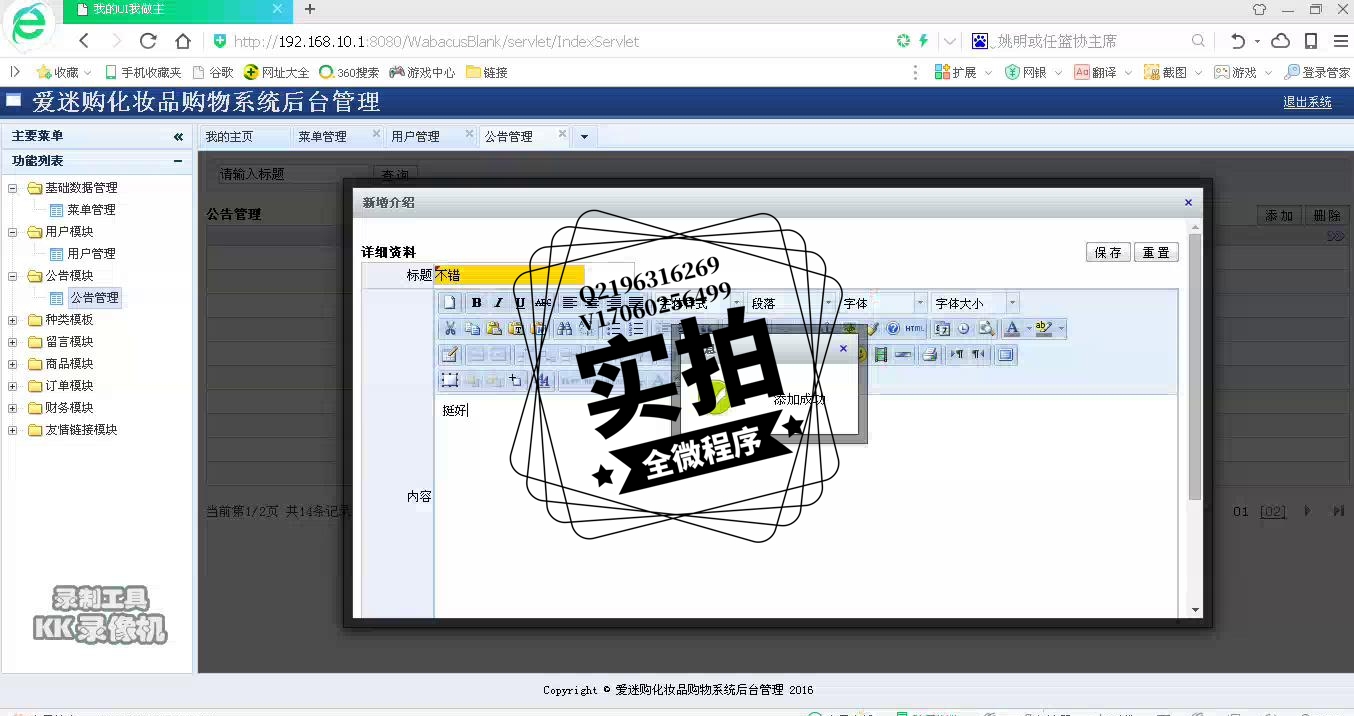Screen dimensions: 1354x716
Task: Click the Help question mark icon in editor
Action: [x=893, y=328]
